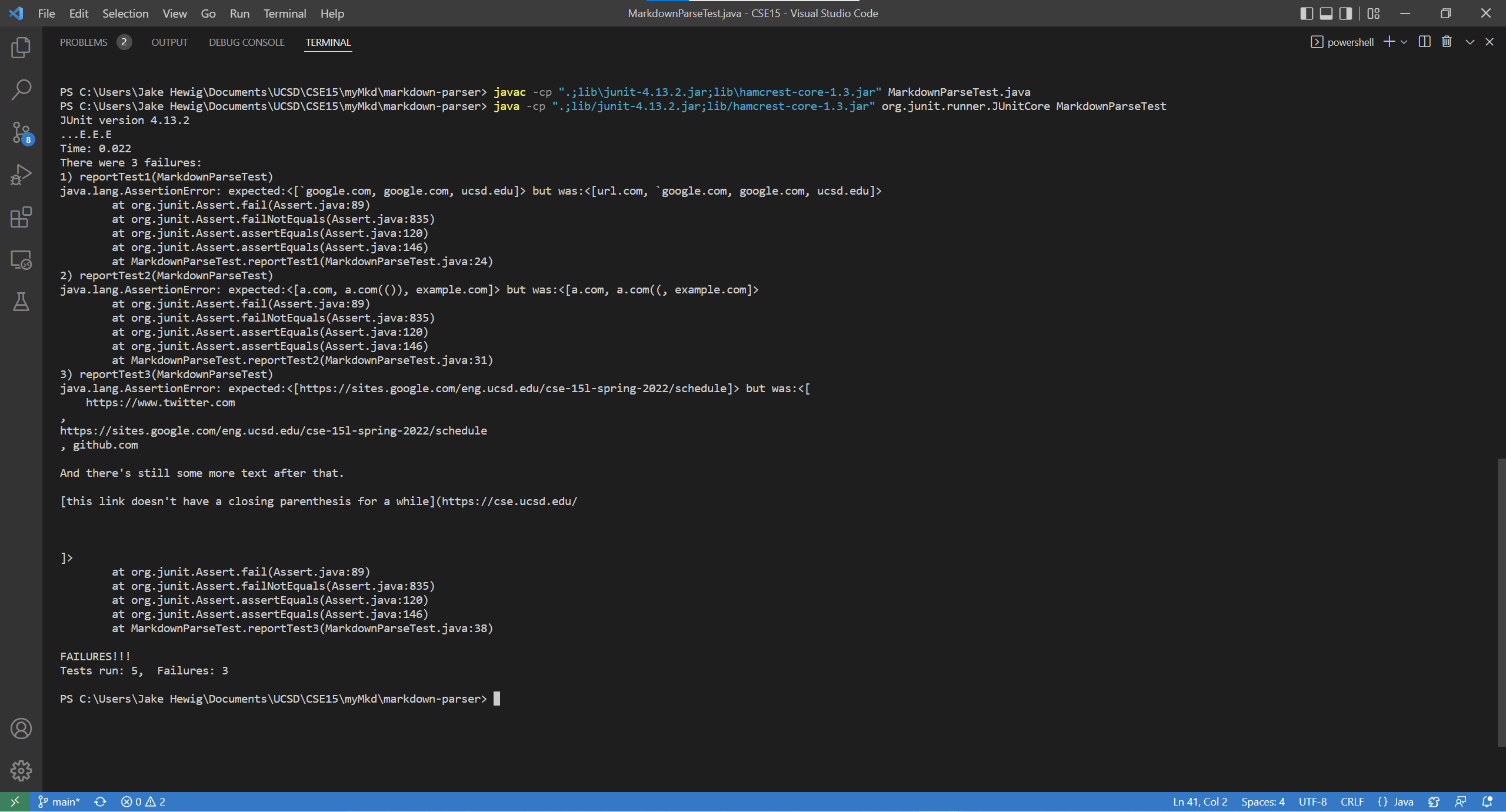
Task: Open the Extensions view
Action: (x=21, y=217)
